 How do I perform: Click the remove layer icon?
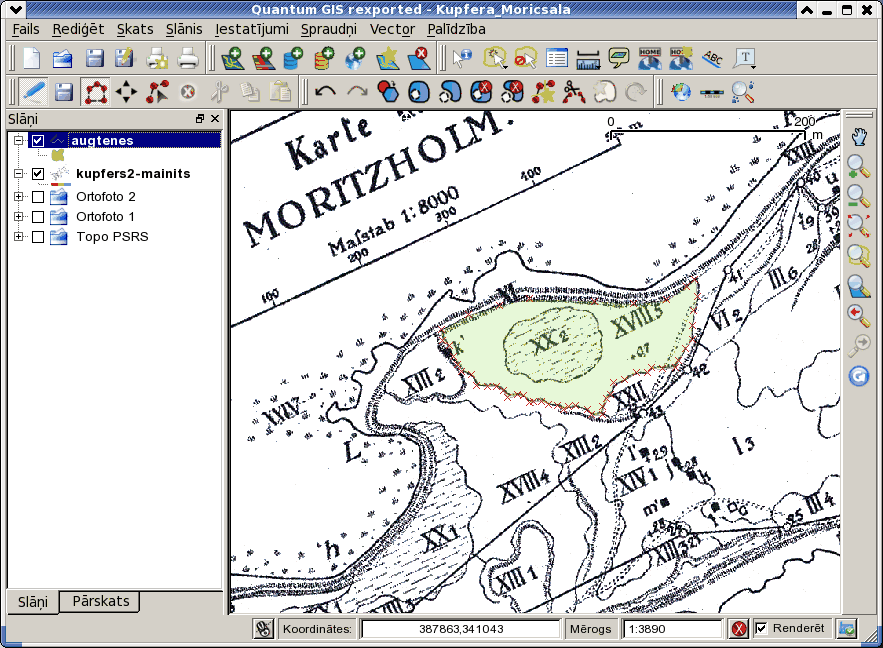(418, 58)
